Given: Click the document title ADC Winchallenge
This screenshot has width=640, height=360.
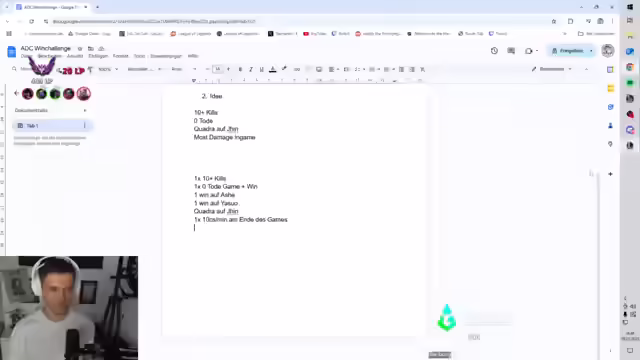Looking at the screenshot, I should pos(46,48).
